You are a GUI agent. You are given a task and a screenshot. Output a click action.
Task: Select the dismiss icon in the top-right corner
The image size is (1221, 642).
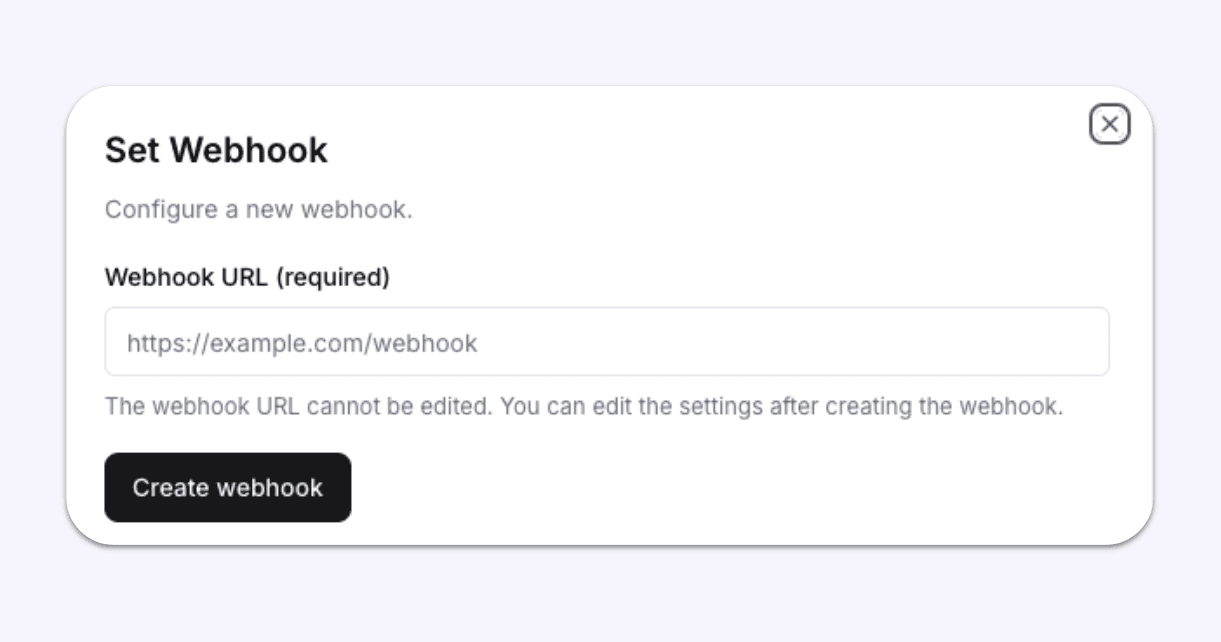[x=1109, y=124]
